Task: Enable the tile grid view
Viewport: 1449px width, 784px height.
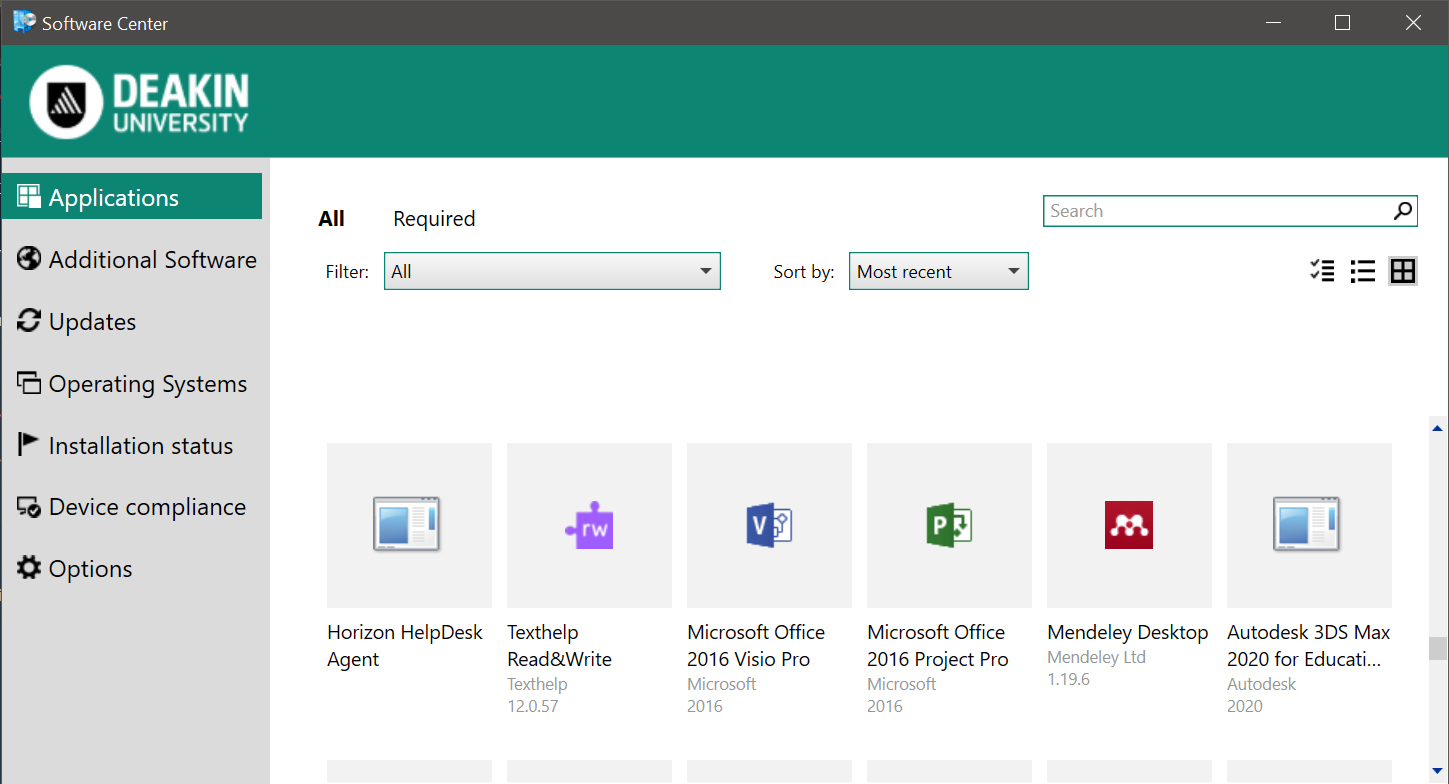Action: [x=1402, y=270]
